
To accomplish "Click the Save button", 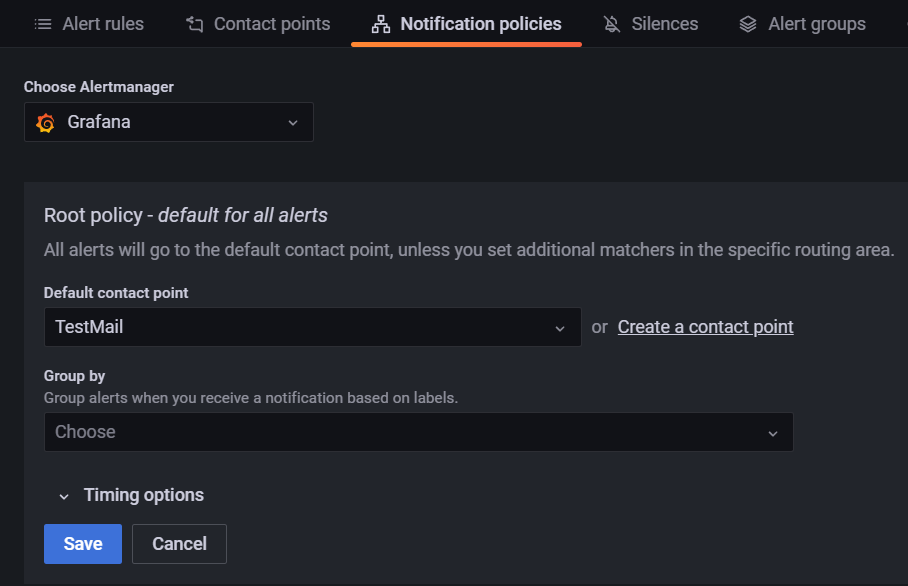I will coord(83,544).
